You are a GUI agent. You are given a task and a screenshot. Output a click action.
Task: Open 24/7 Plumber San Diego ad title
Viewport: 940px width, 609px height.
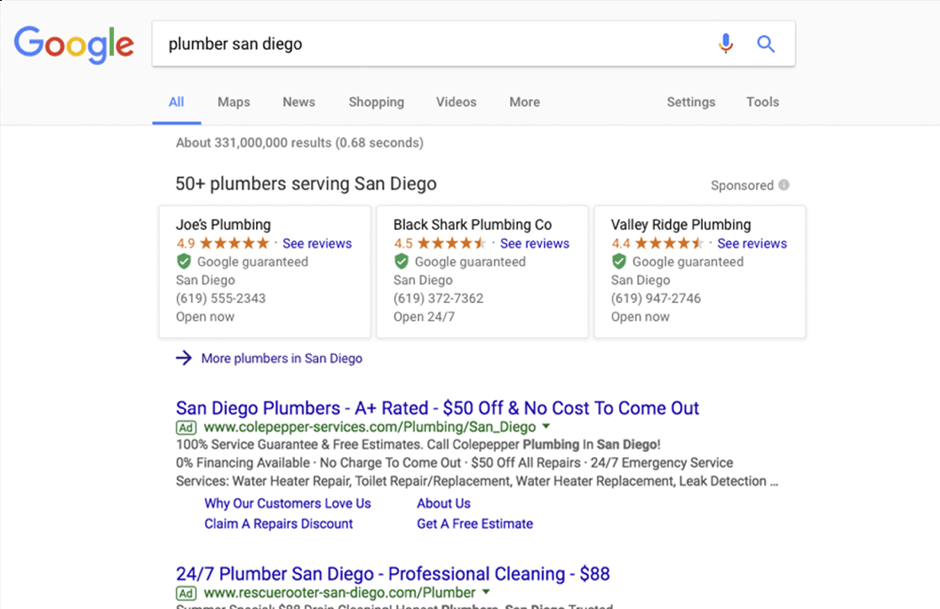click(393, 574)
